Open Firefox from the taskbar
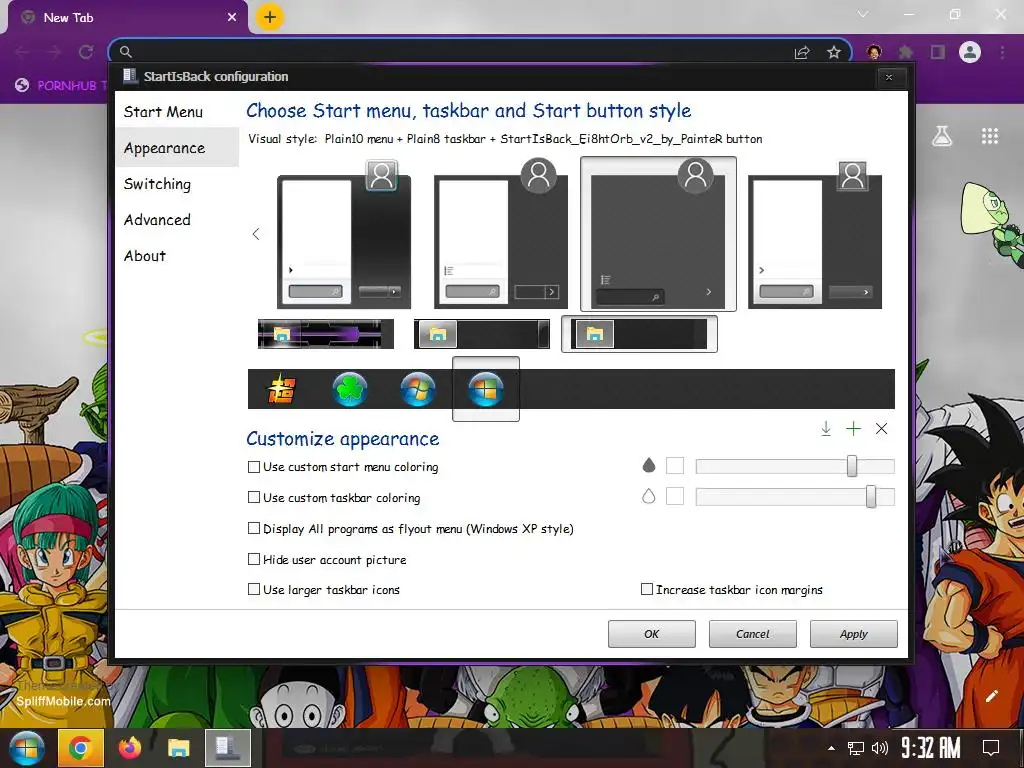The image size is (1024, 768). [x=130, y=748]
